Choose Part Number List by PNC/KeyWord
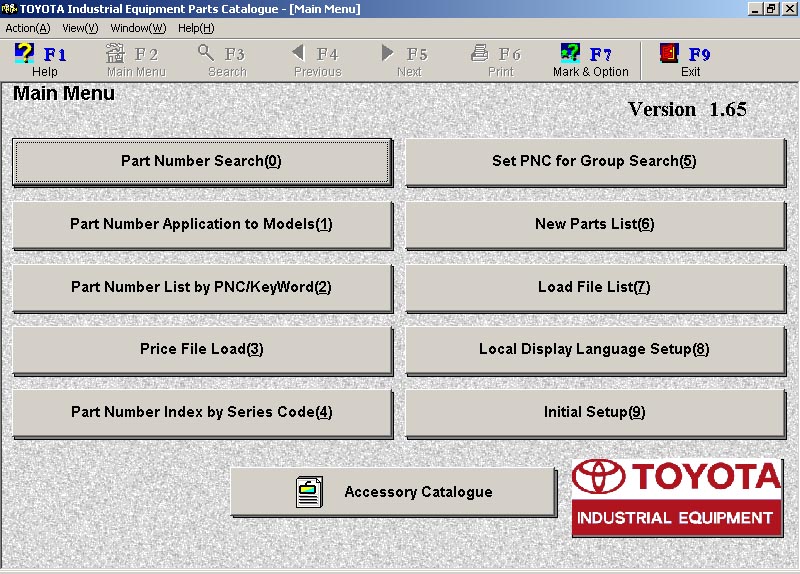 coord(202,287)
